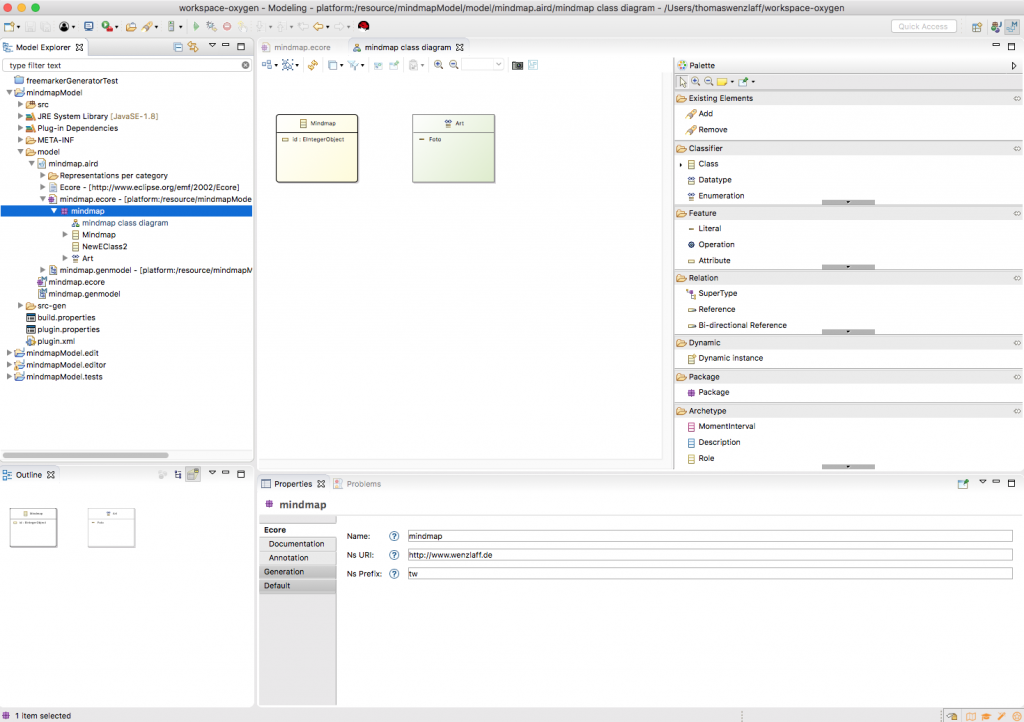Pin the Properties view
The height and width of the screenshot is (722, 1024).
coord(963,483)
